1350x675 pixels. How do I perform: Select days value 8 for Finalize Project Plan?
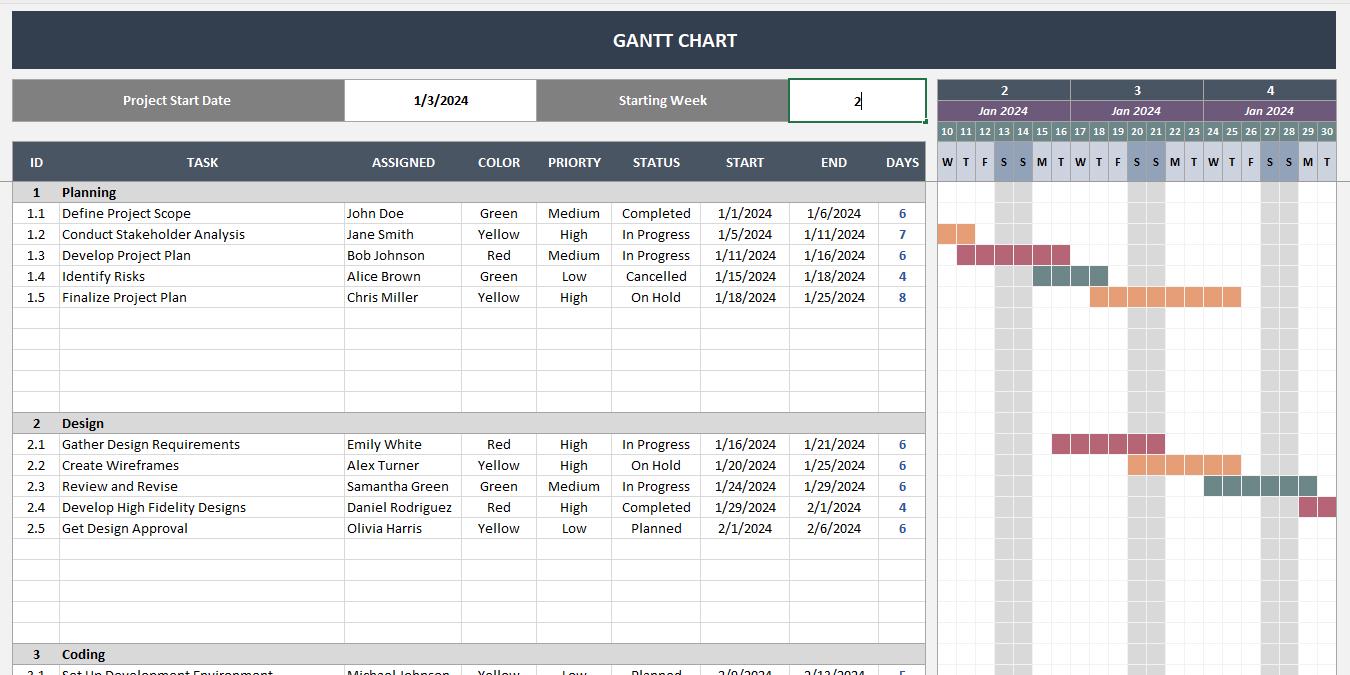902,297
